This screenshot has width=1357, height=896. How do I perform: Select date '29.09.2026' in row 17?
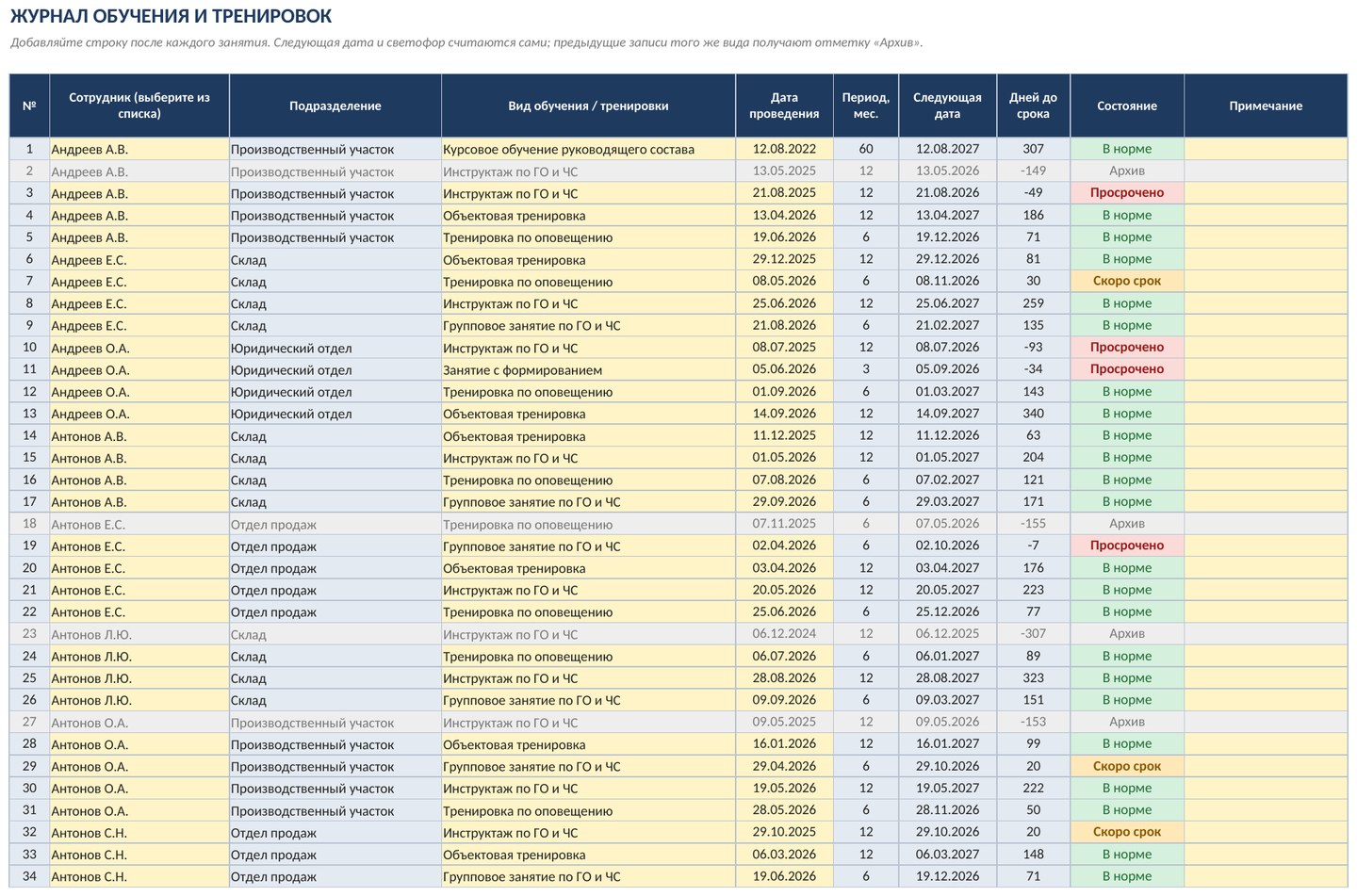tap(784, 501)
